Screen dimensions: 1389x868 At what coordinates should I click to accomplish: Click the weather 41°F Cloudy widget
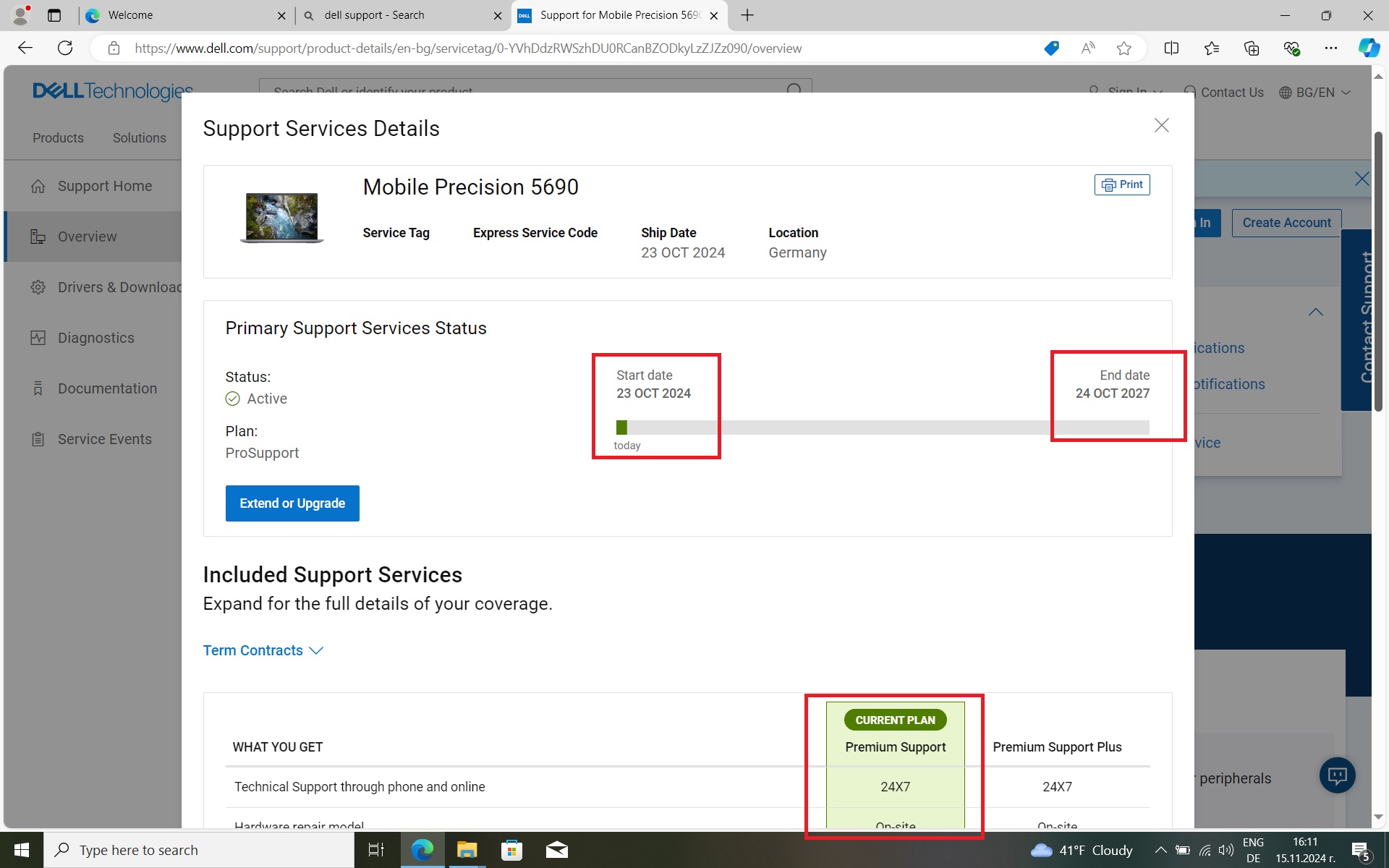[1082, 850]
